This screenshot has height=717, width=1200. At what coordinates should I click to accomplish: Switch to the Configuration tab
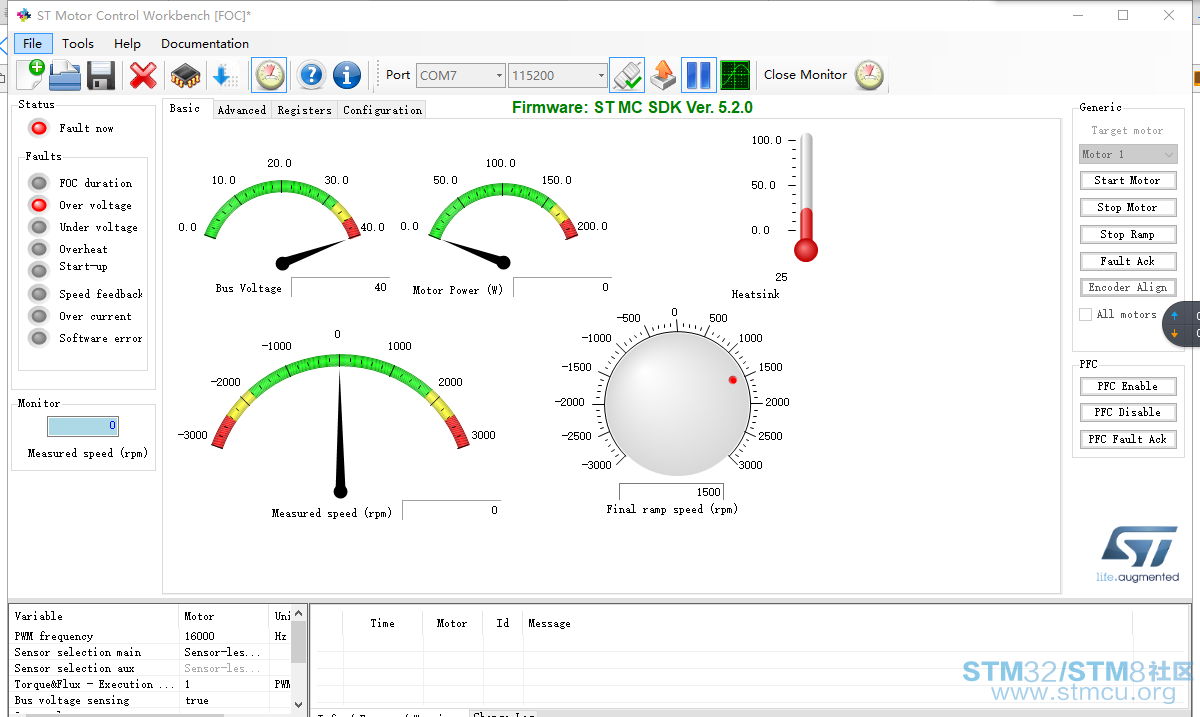pyautogui.click(x=382, y=110)
